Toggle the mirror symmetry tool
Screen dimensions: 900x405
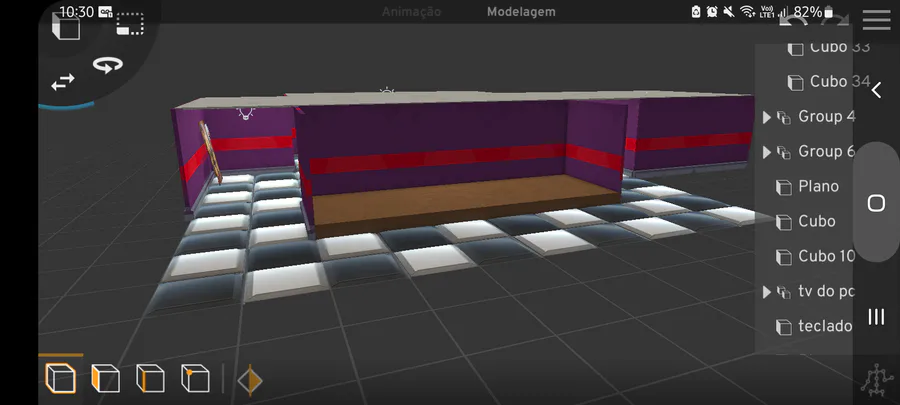(x=250, y=380)
